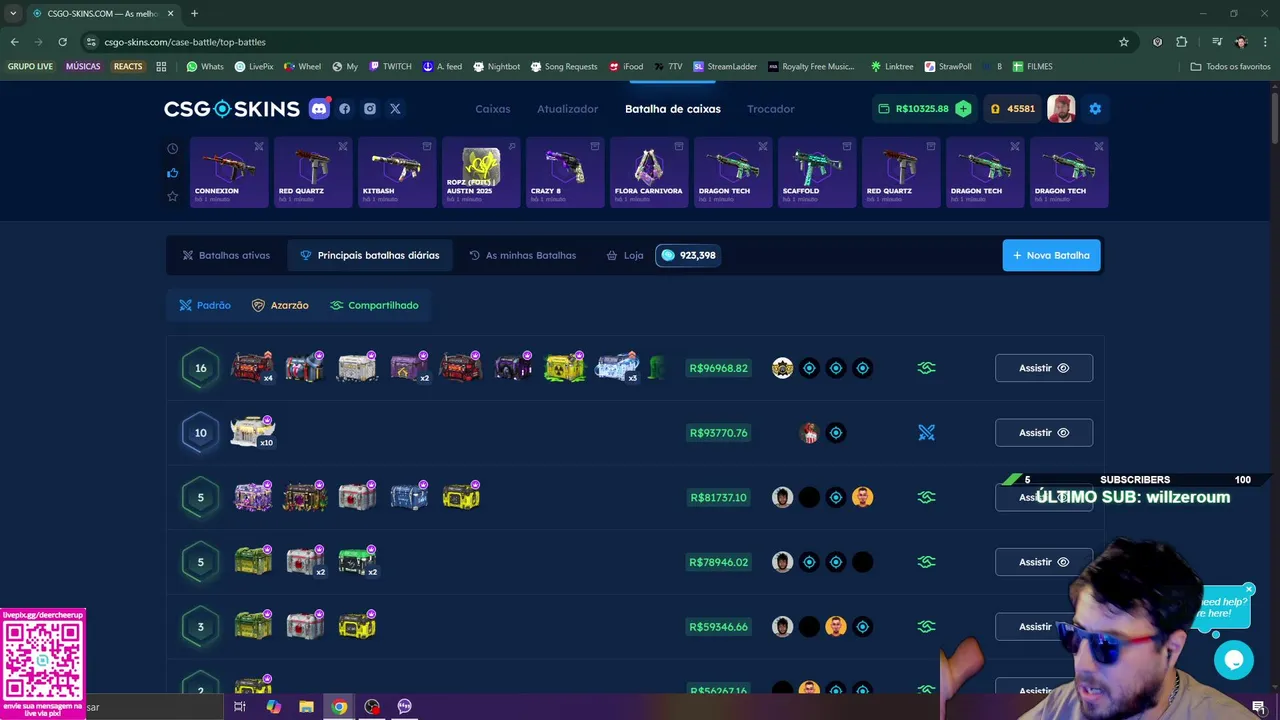Close the need help popup
This screenshot has height=720, width=1280.
(x=1249, y=590)
